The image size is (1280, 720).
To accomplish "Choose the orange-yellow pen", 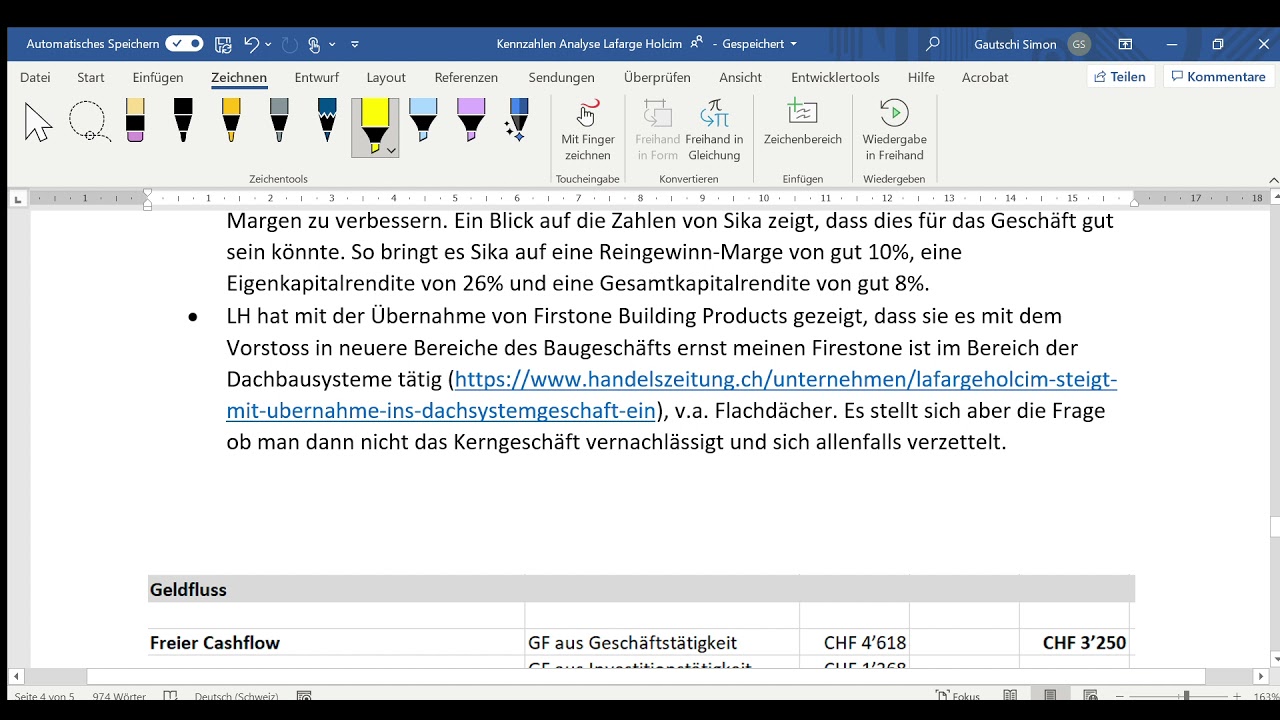I will click(231, 120).
